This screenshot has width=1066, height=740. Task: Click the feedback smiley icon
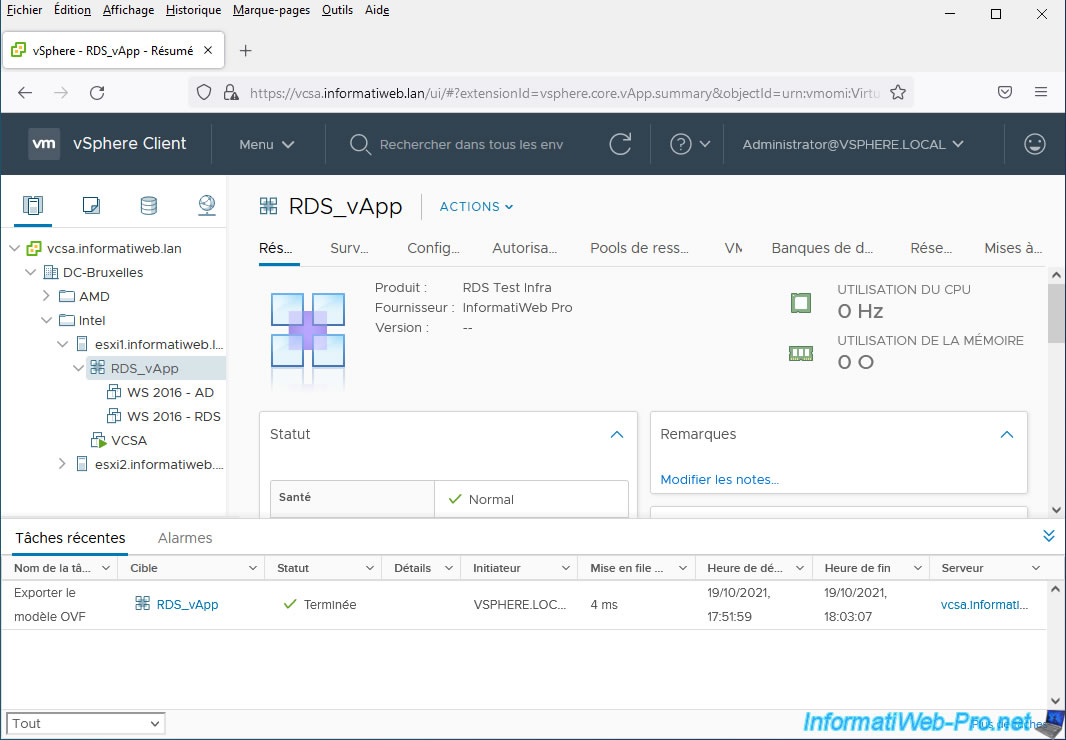click(1035, 144)
